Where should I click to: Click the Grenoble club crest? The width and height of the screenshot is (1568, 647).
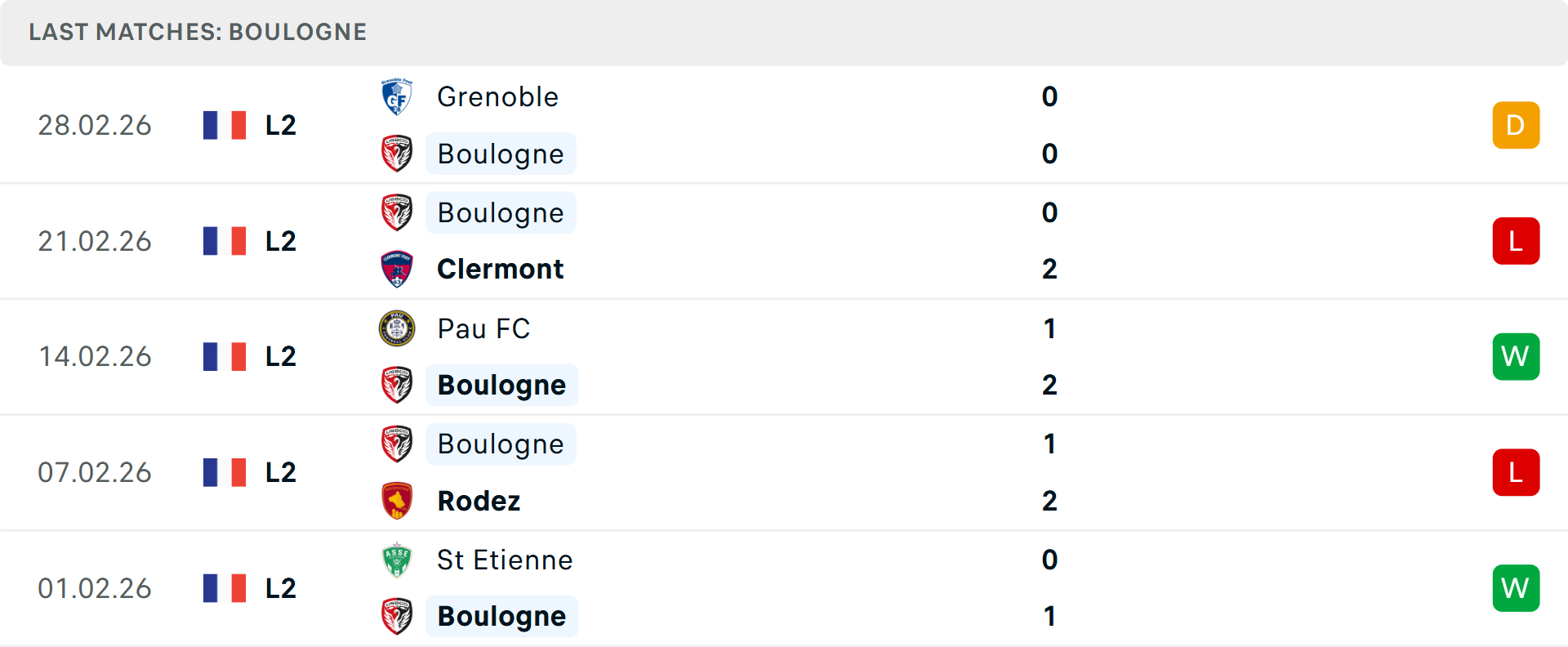pos(398,96)
